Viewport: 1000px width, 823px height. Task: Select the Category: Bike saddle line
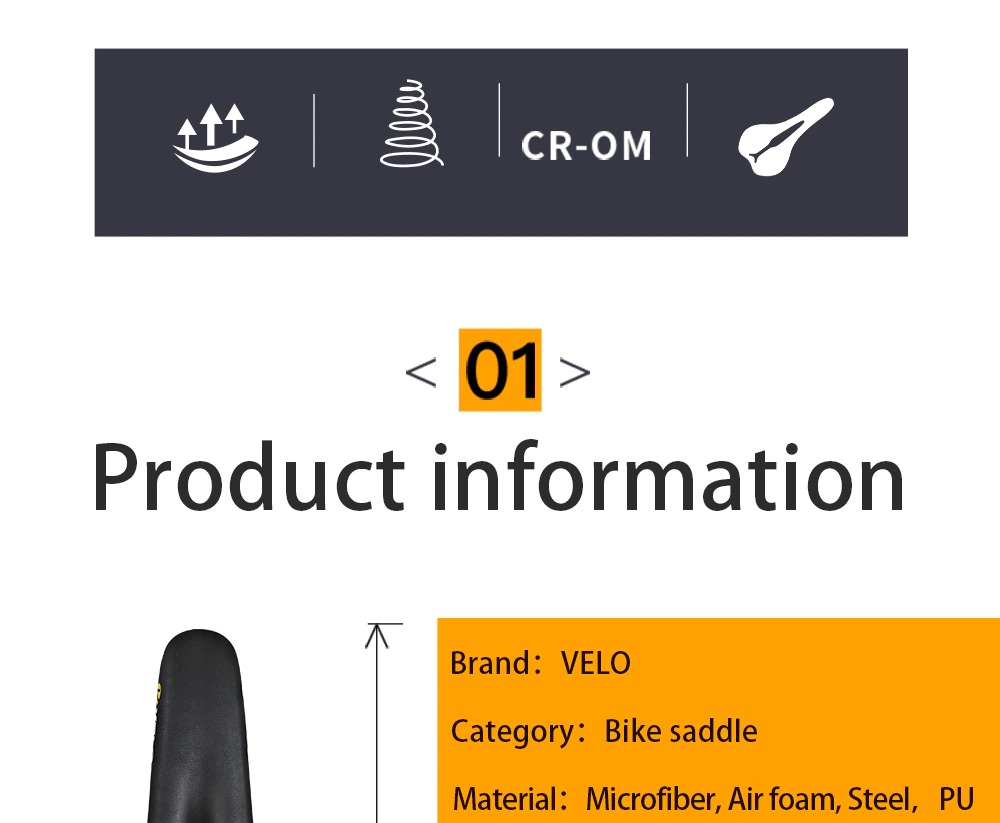[x=603, y=731]
